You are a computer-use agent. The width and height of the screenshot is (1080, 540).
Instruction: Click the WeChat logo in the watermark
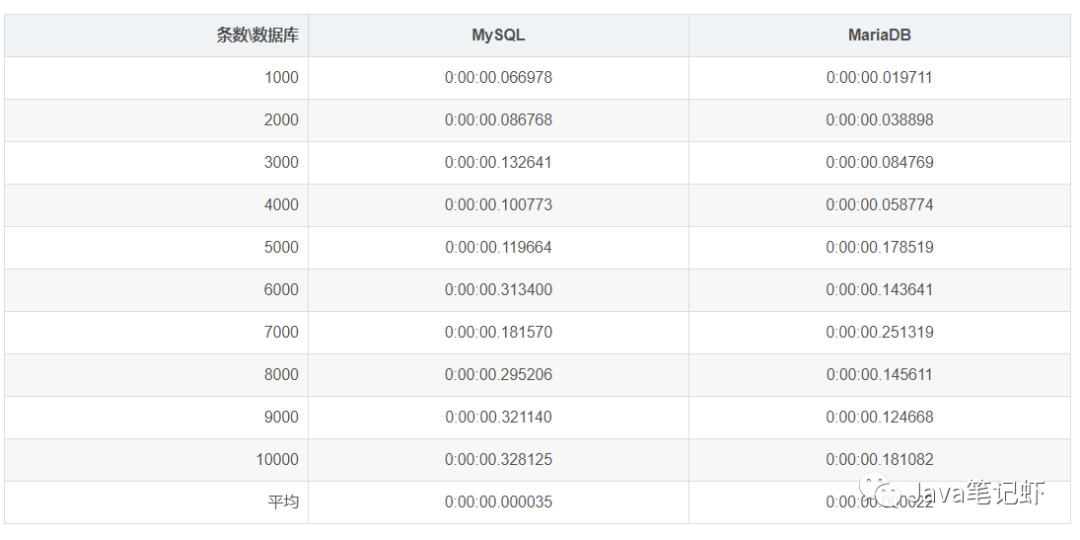click(x=881, y=492)
